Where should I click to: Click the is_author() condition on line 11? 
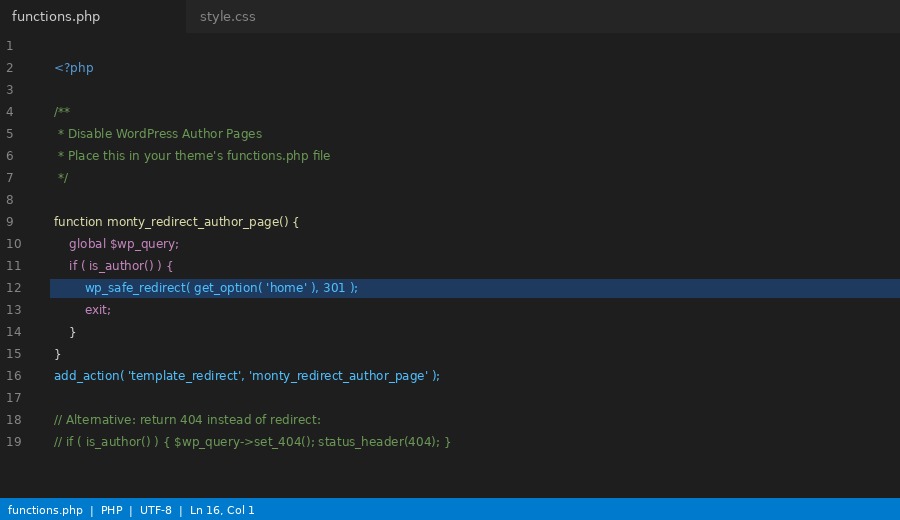(120, 266)
